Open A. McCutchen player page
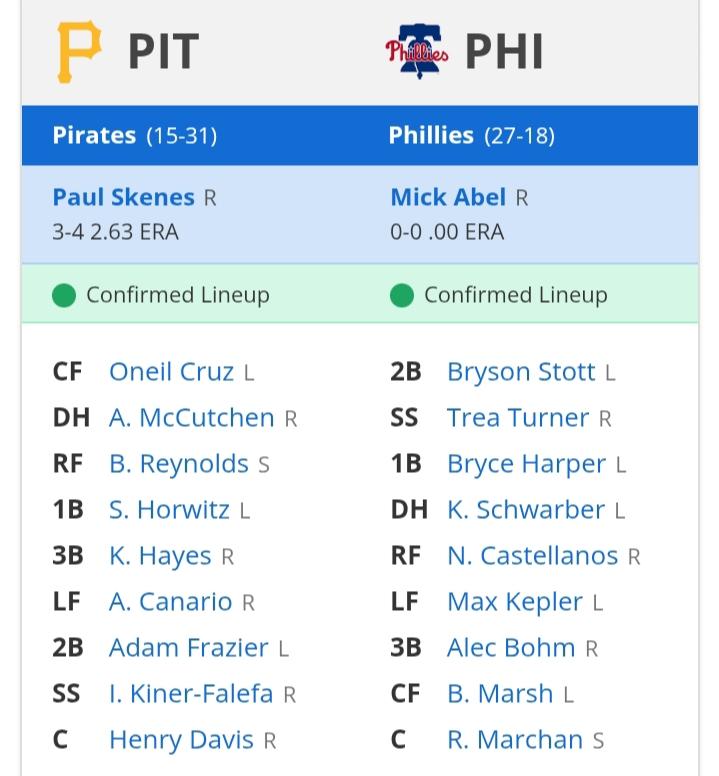The image size is (719, 776). coord(192,418)
